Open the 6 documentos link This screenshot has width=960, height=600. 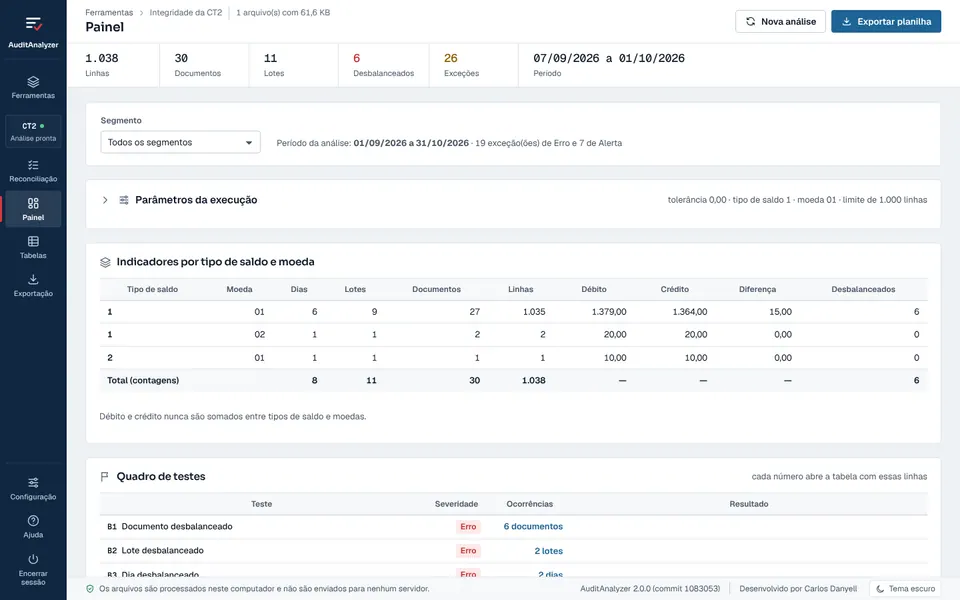pyautogui.click(x=533, y=527)
